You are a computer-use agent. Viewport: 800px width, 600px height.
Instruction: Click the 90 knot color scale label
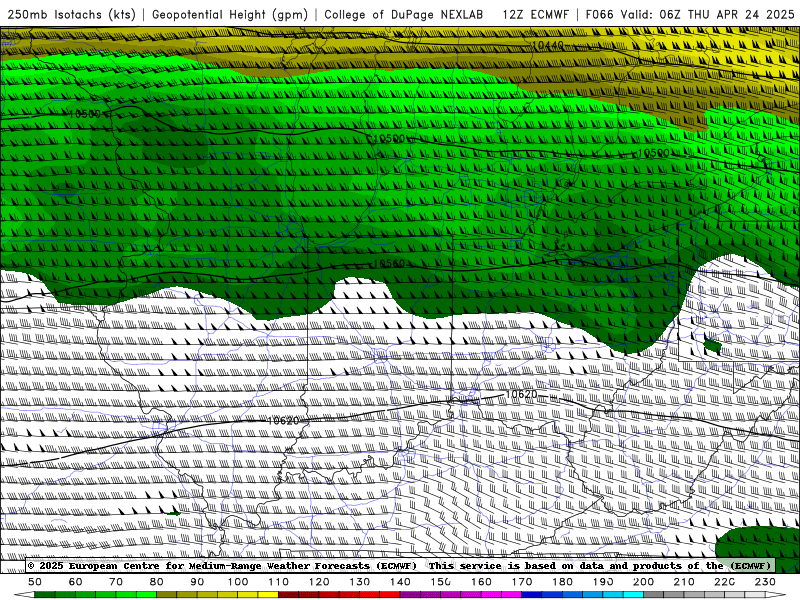[197, 582]
